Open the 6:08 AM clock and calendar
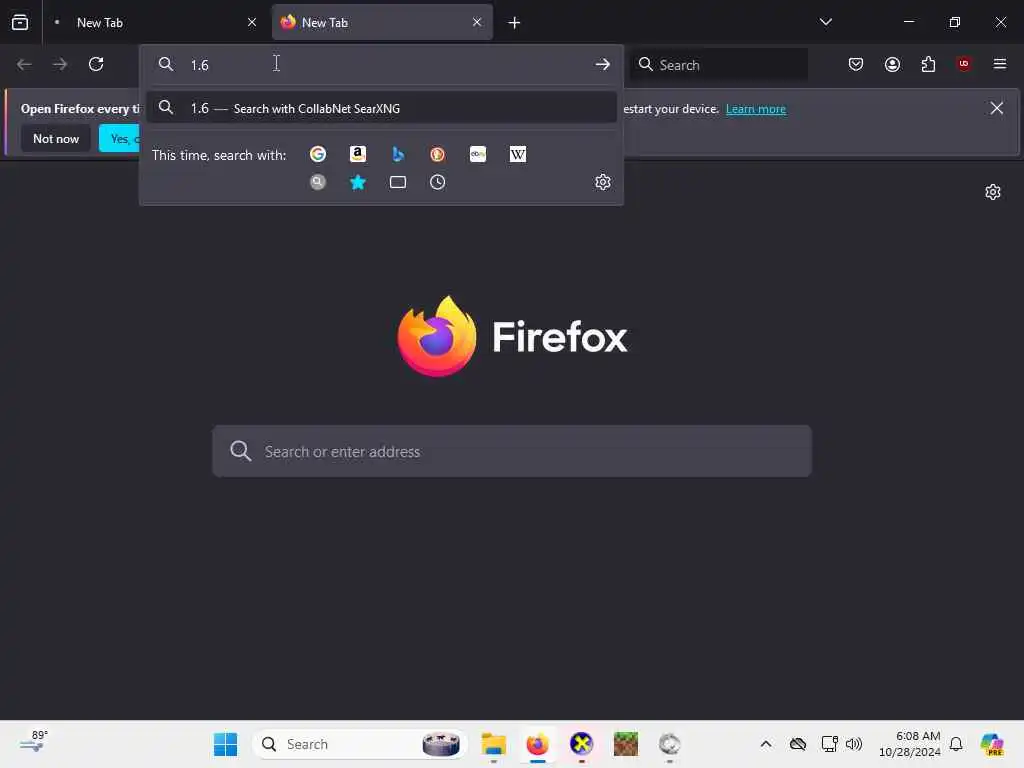This screenshot has height=768, width=1024. point(910,744)
